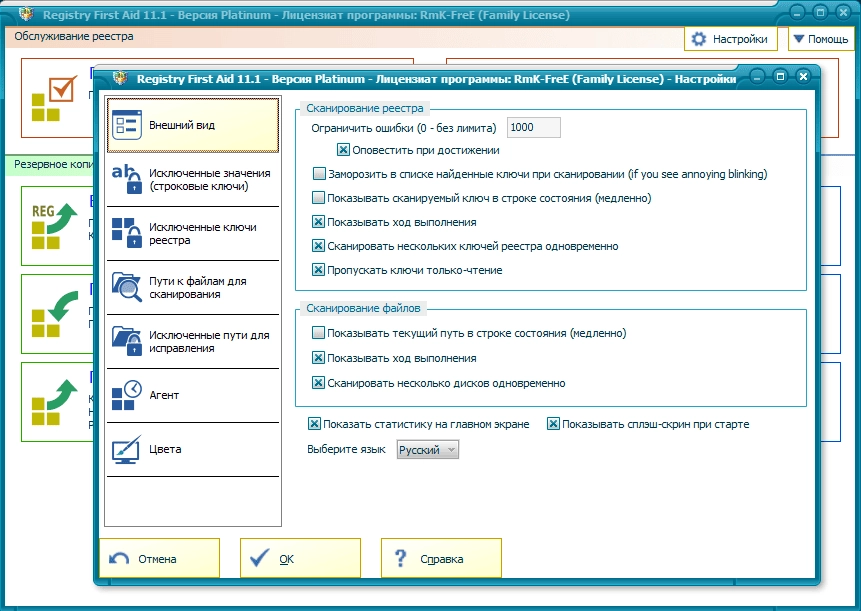Click the error limit field showing 1000
The width and height of the screenshot is (861, 611).
coord(534,127)
